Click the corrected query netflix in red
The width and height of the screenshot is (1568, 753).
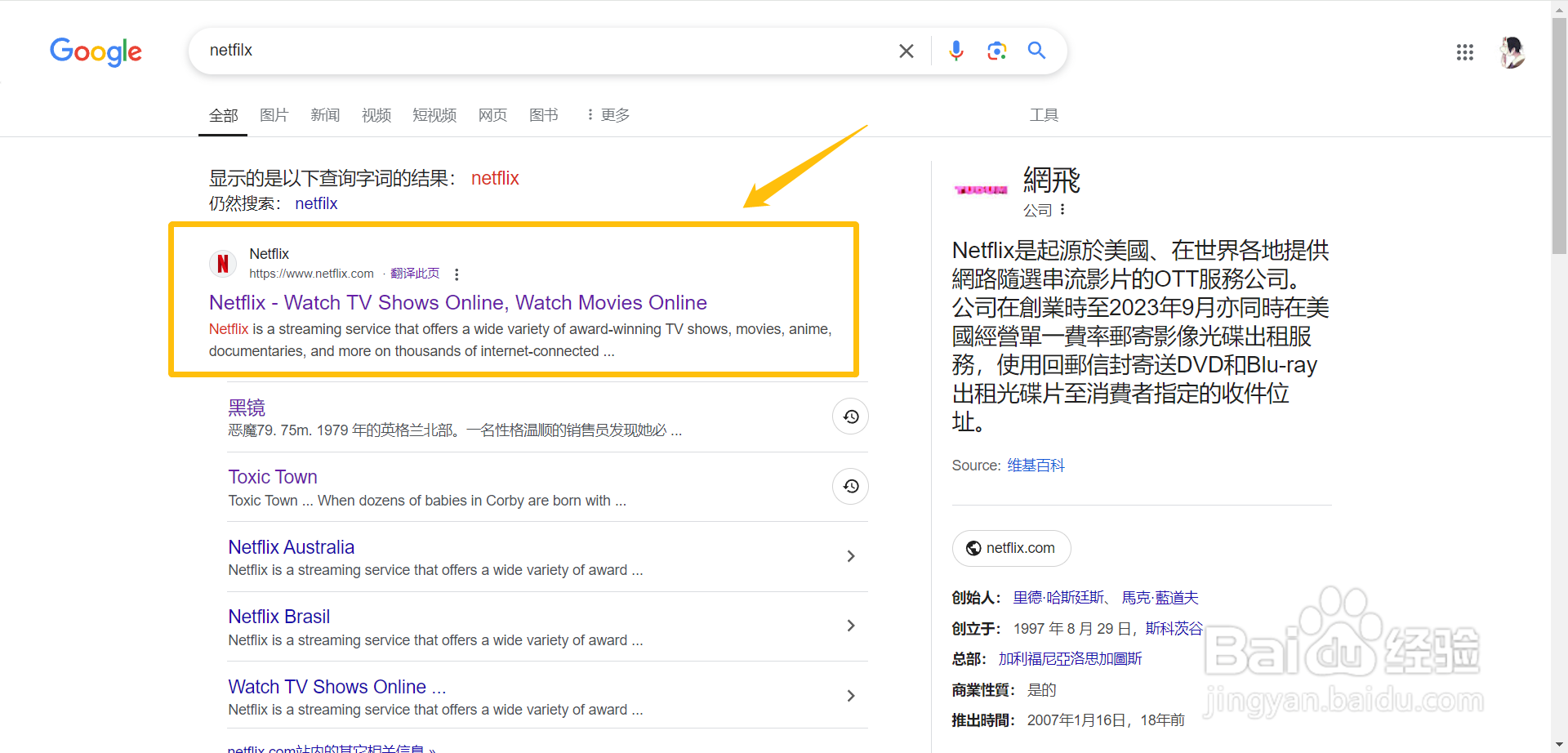(x=495, y=178)
